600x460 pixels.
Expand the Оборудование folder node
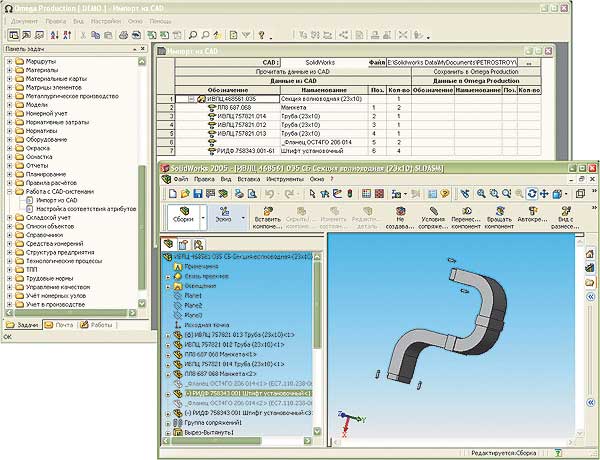pos(10,140)
